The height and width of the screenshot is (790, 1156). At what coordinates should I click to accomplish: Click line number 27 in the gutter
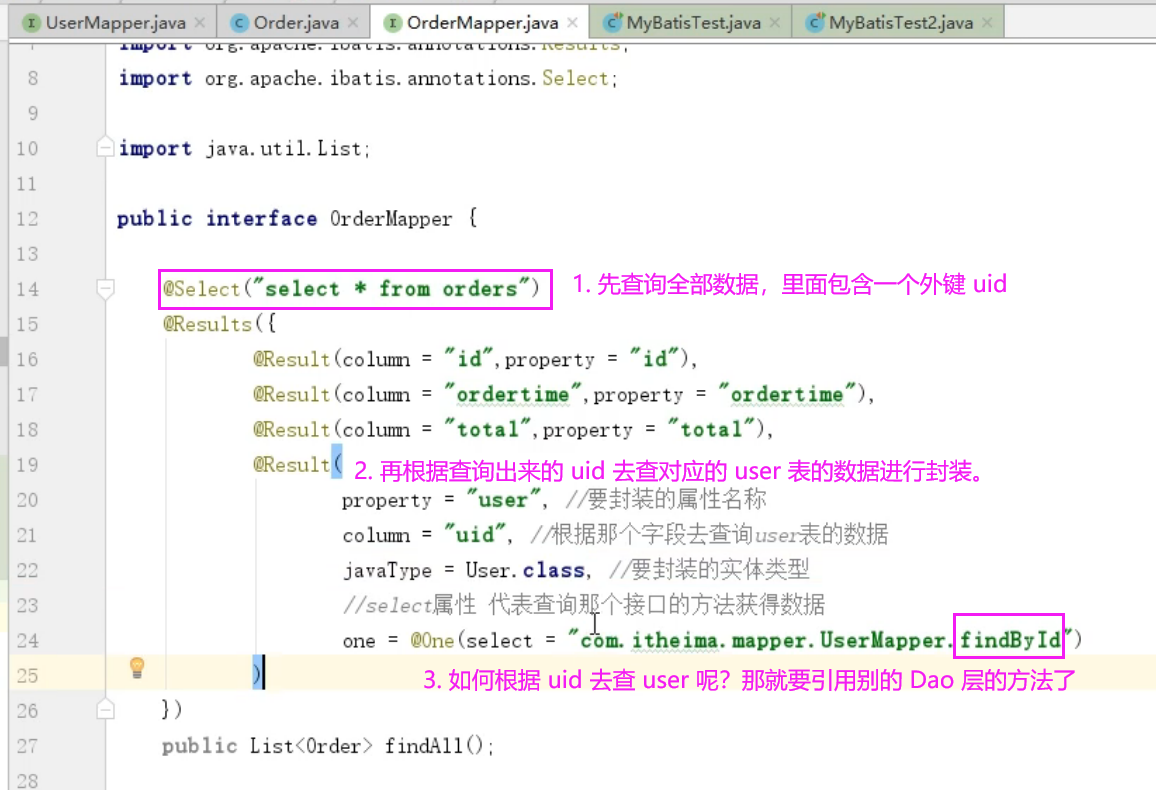(27, 746)
